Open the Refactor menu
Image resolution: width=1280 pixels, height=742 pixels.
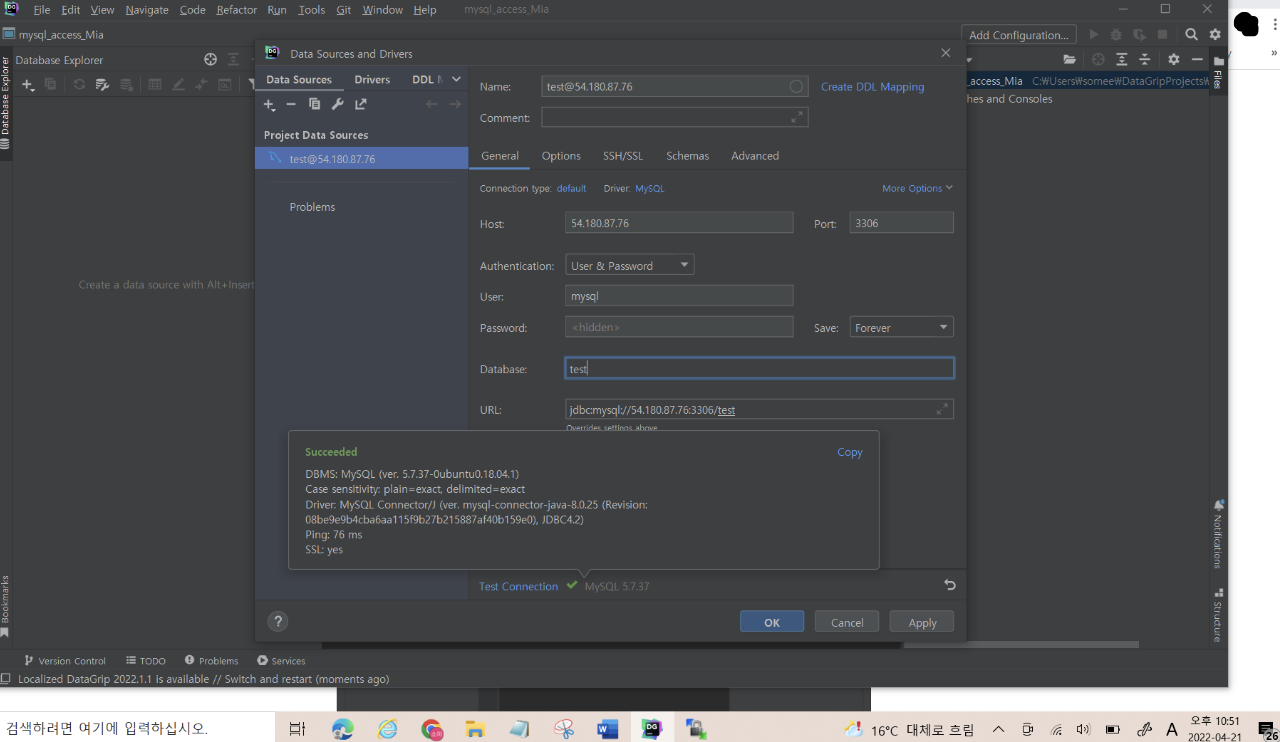click(x=236, y=10)
